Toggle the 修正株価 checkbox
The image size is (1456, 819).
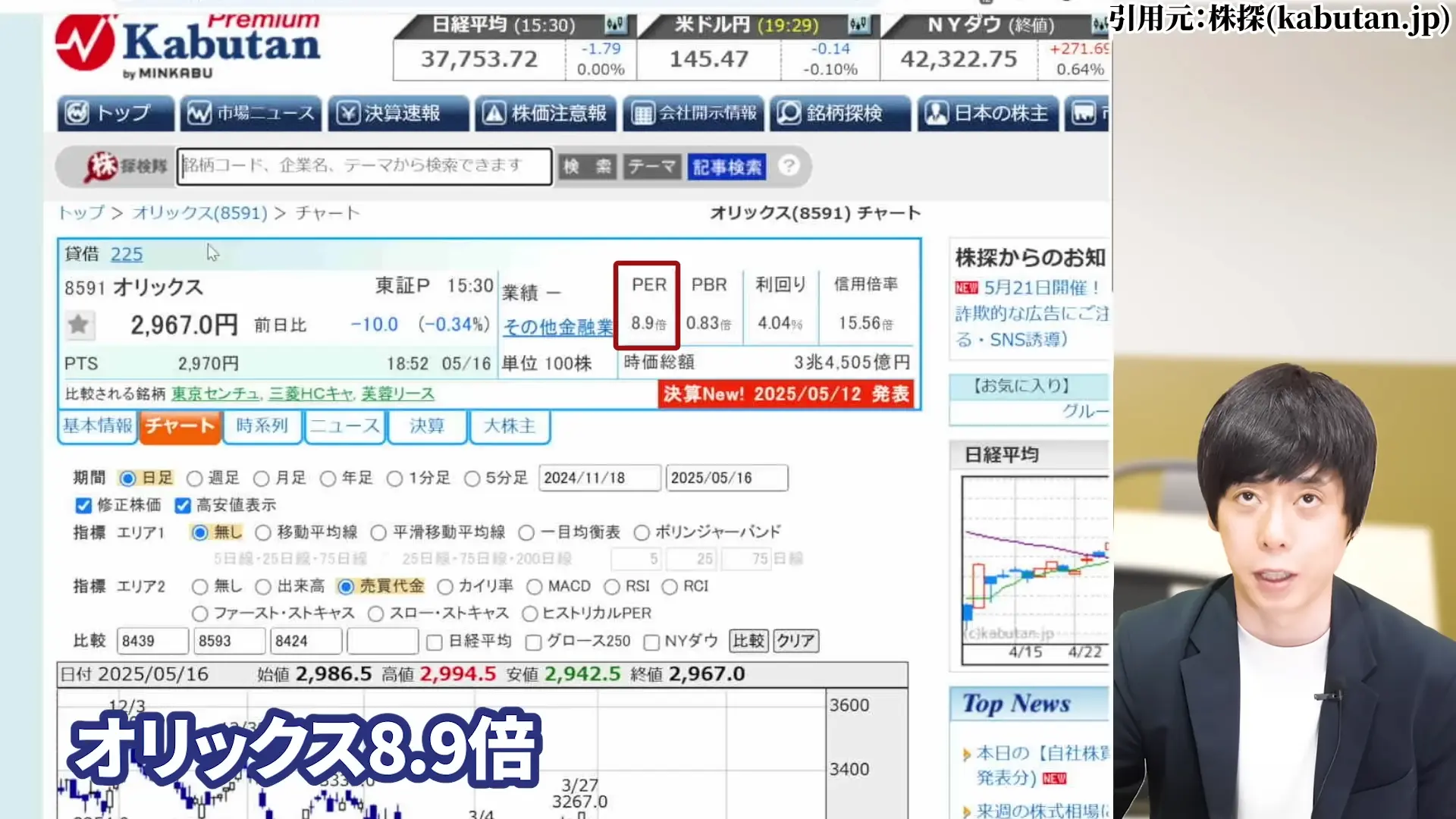tap(83, 506)
